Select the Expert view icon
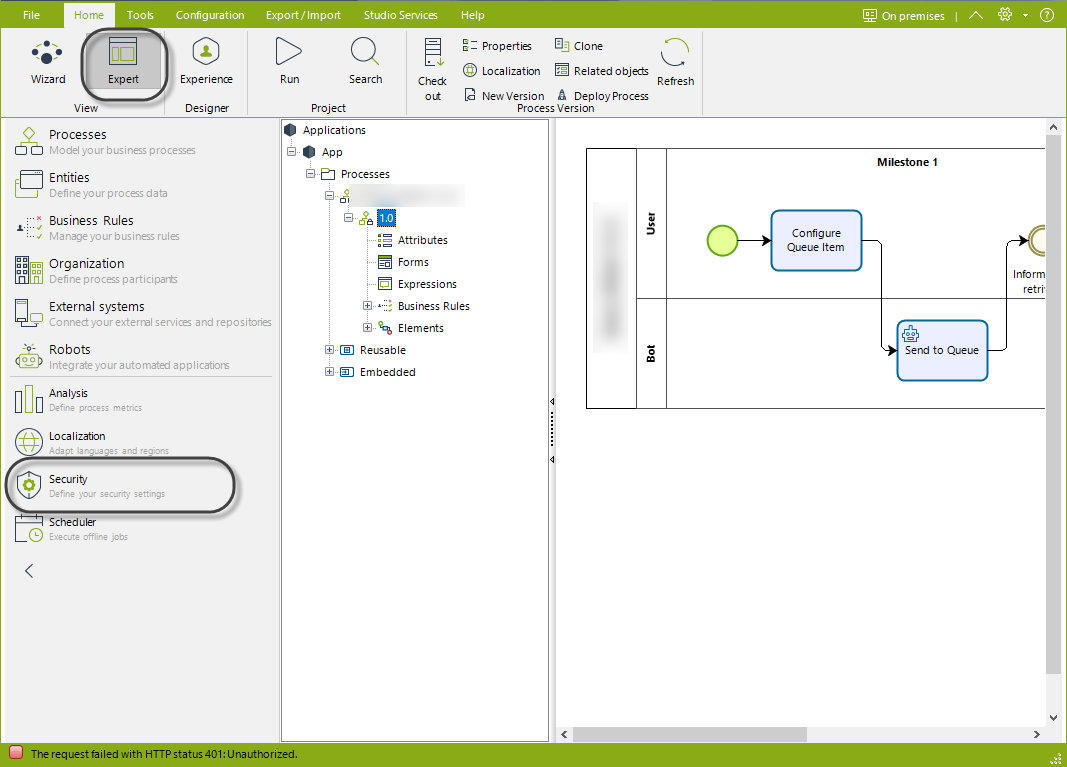The height and width of the screenshot is (767, 1067). tap(123, 62)
